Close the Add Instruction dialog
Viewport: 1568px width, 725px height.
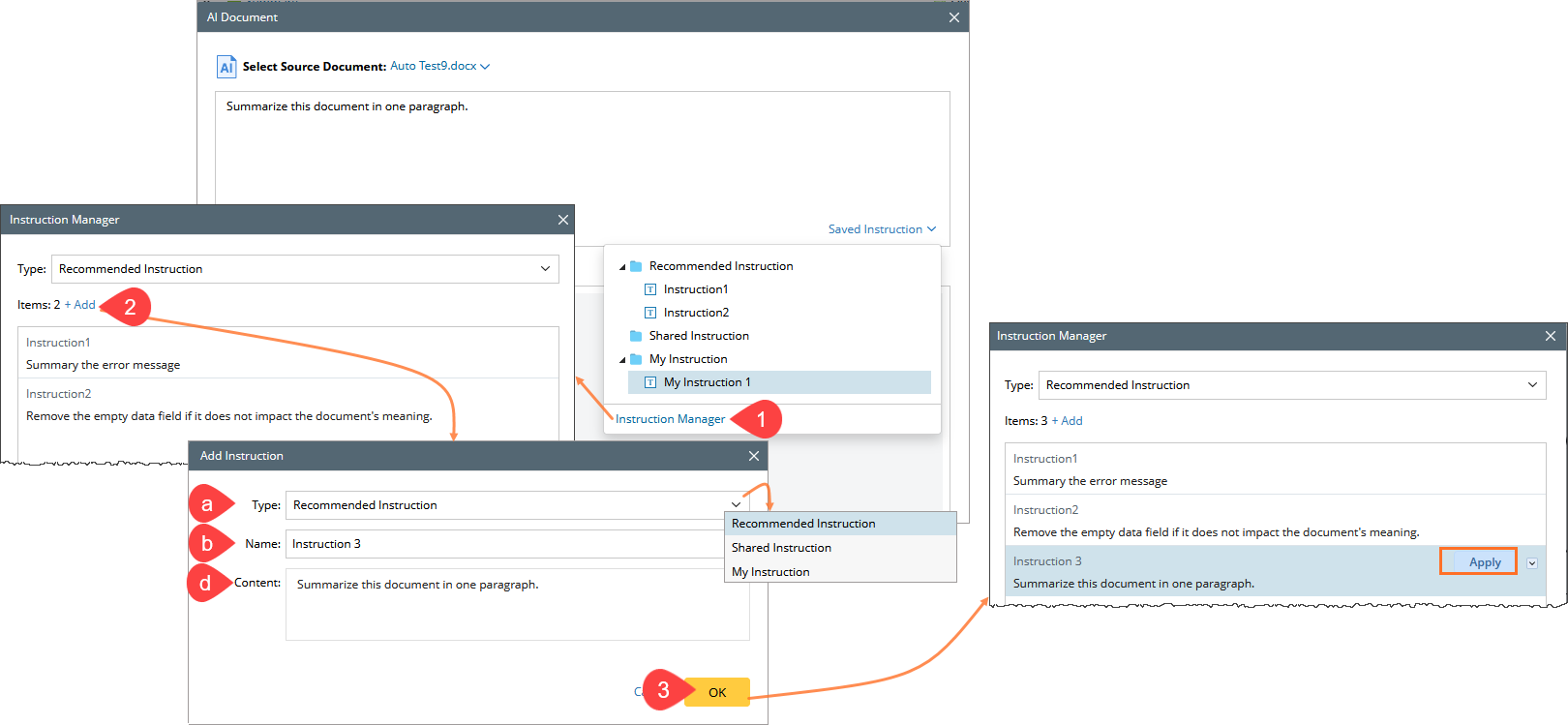754,456
